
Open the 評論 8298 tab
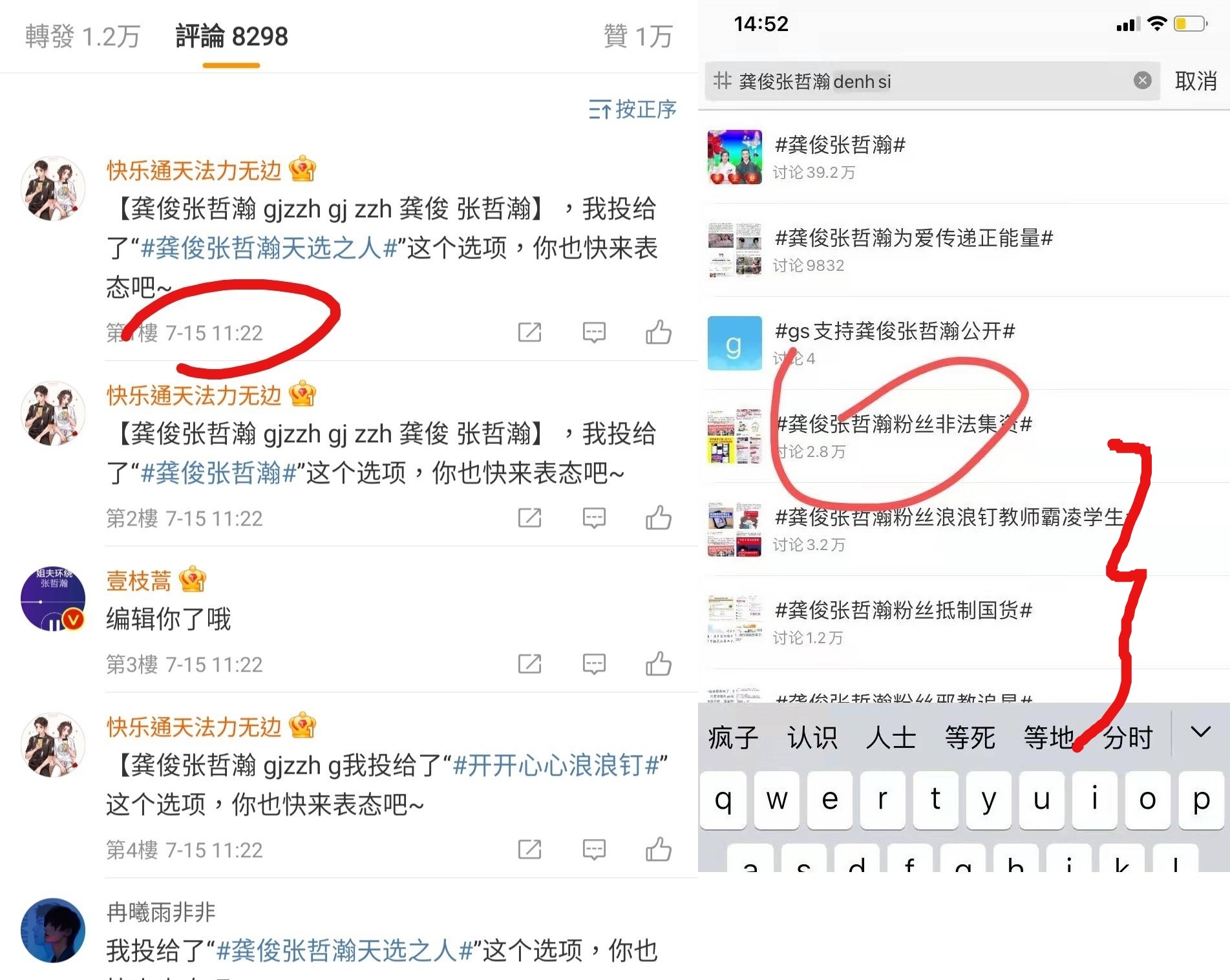pyautogui.click(x=231, y=36)
